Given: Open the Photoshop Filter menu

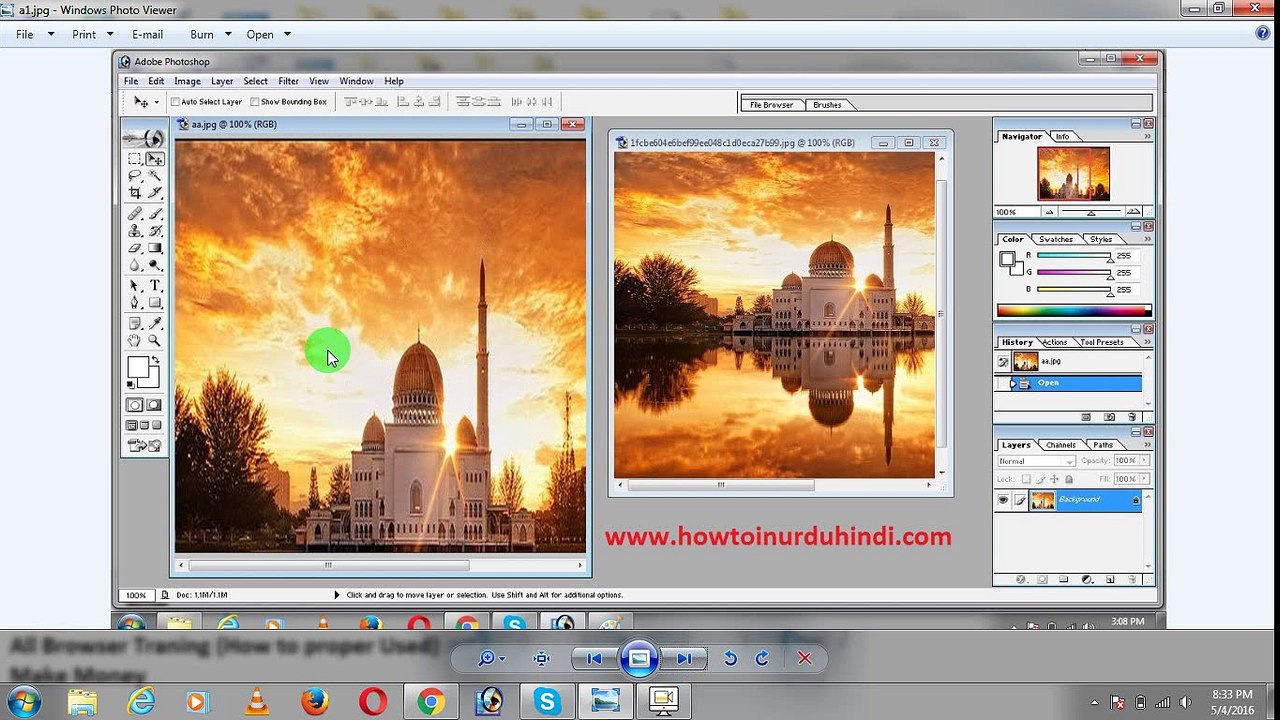Looking at the screenshot, I should click(x=289, y=81).
